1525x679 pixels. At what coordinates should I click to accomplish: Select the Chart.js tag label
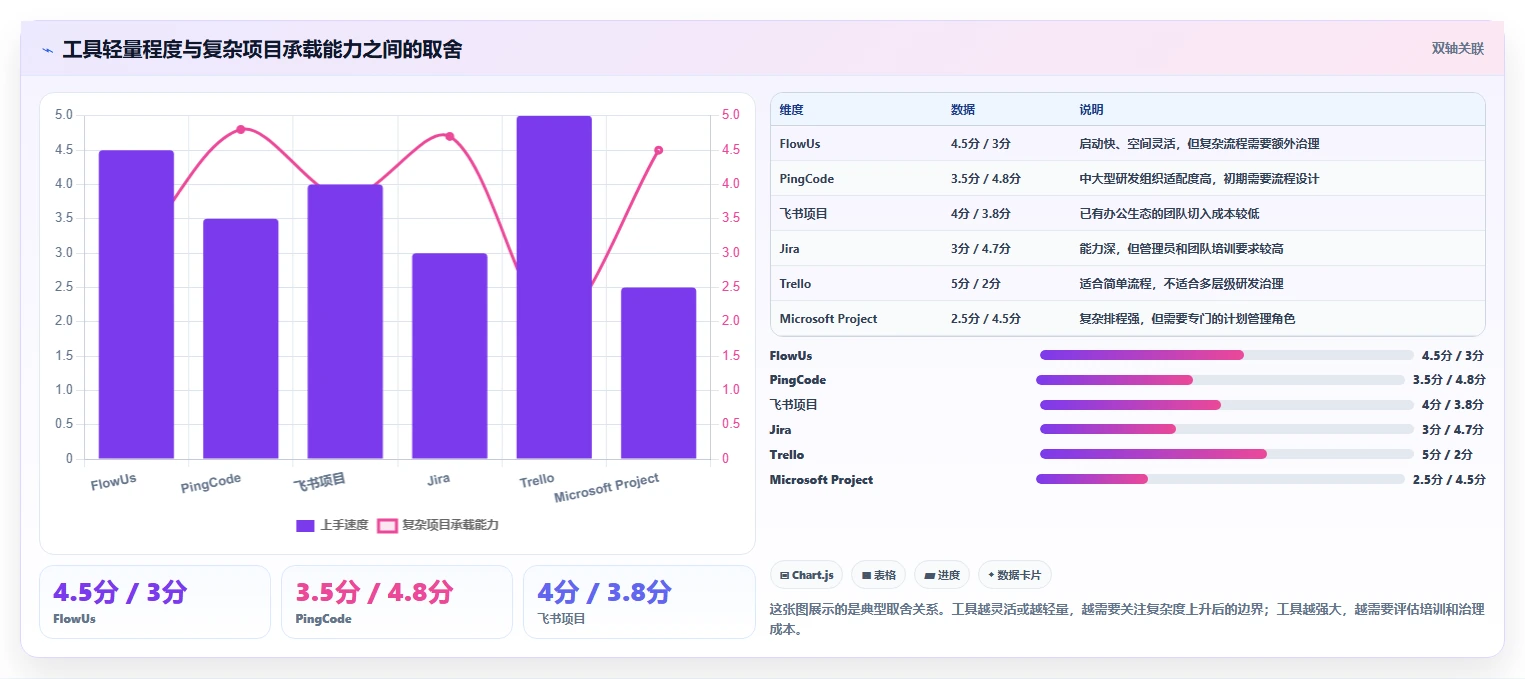[x=812, y=576]
